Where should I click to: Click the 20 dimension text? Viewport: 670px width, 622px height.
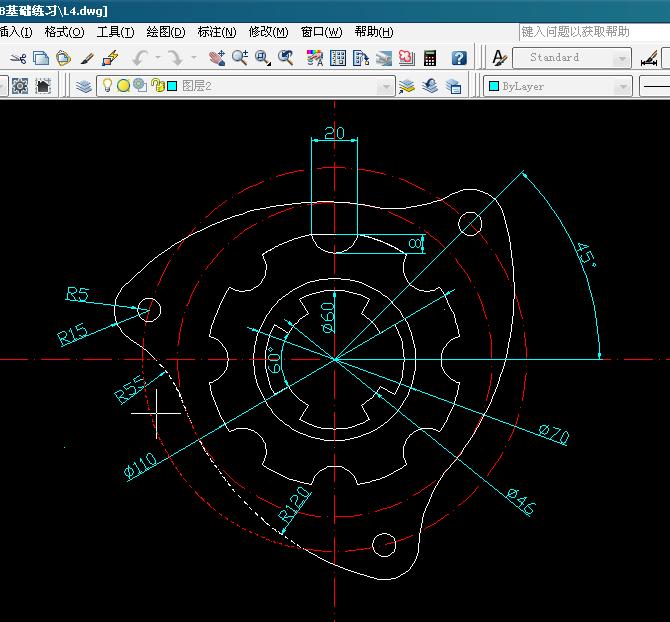(x=334, y=133)
